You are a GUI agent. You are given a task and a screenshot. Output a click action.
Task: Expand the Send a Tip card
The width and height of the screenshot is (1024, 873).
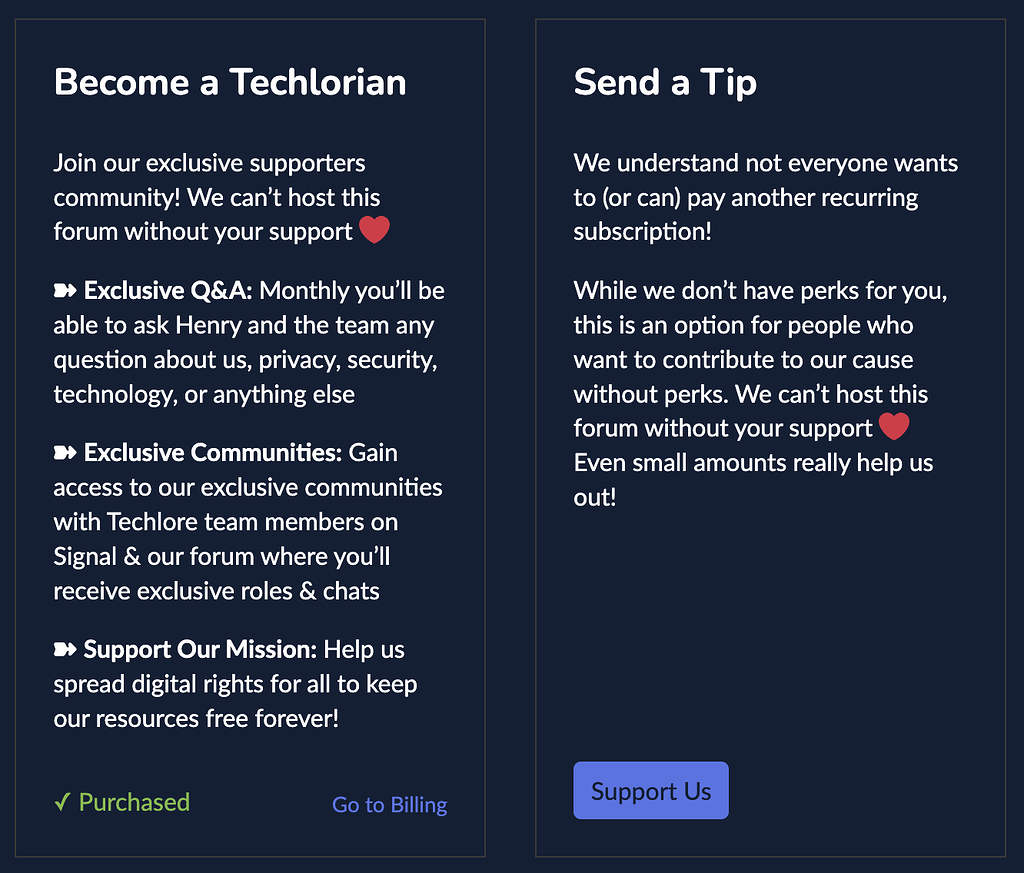(x=768, y=435)
